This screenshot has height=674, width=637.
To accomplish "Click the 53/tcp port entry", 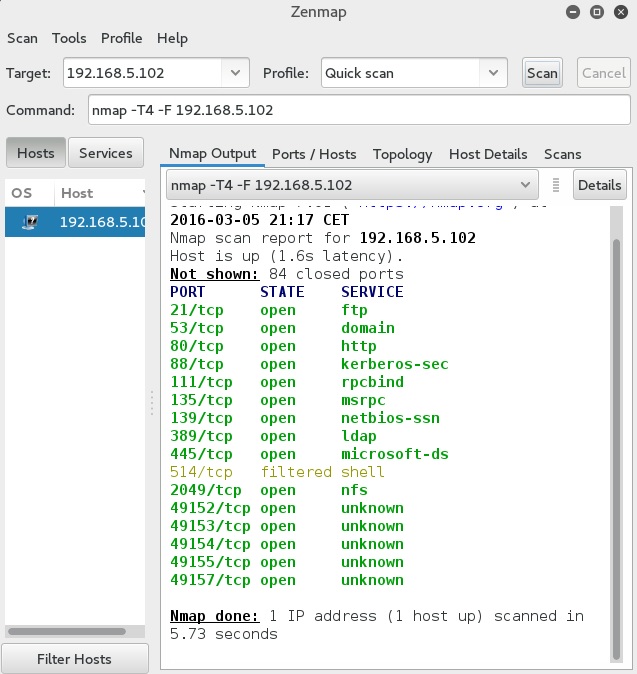I will (x=197, y=328).
